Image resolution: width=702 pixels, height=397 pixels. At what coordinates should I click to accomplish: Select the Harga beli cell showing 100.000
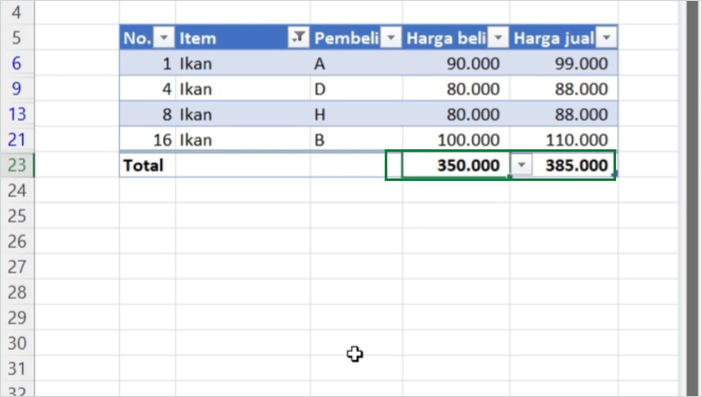pos(456,140)
